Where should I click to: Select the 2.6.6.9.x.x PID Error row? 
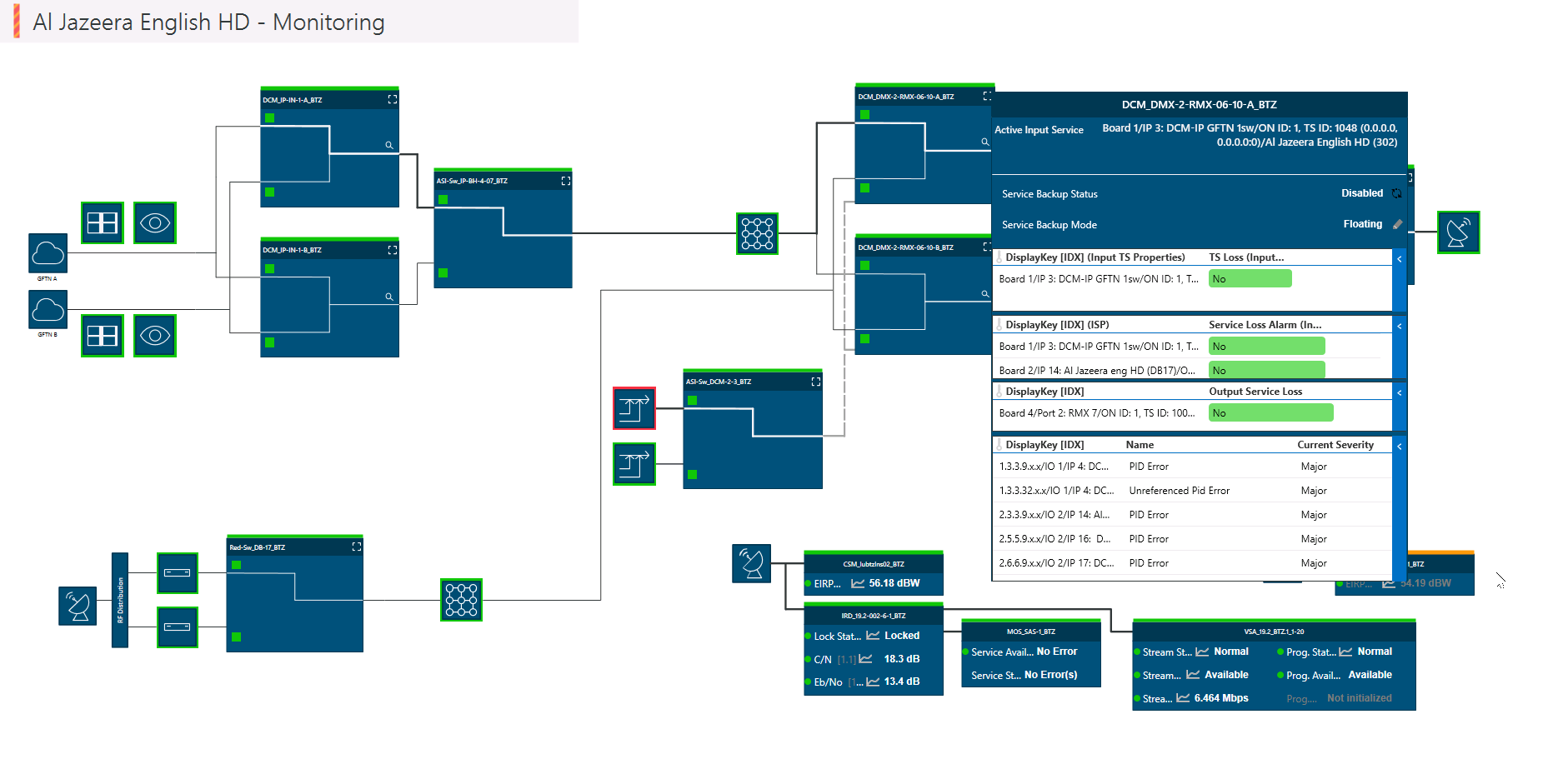[x=1192, y=563]
